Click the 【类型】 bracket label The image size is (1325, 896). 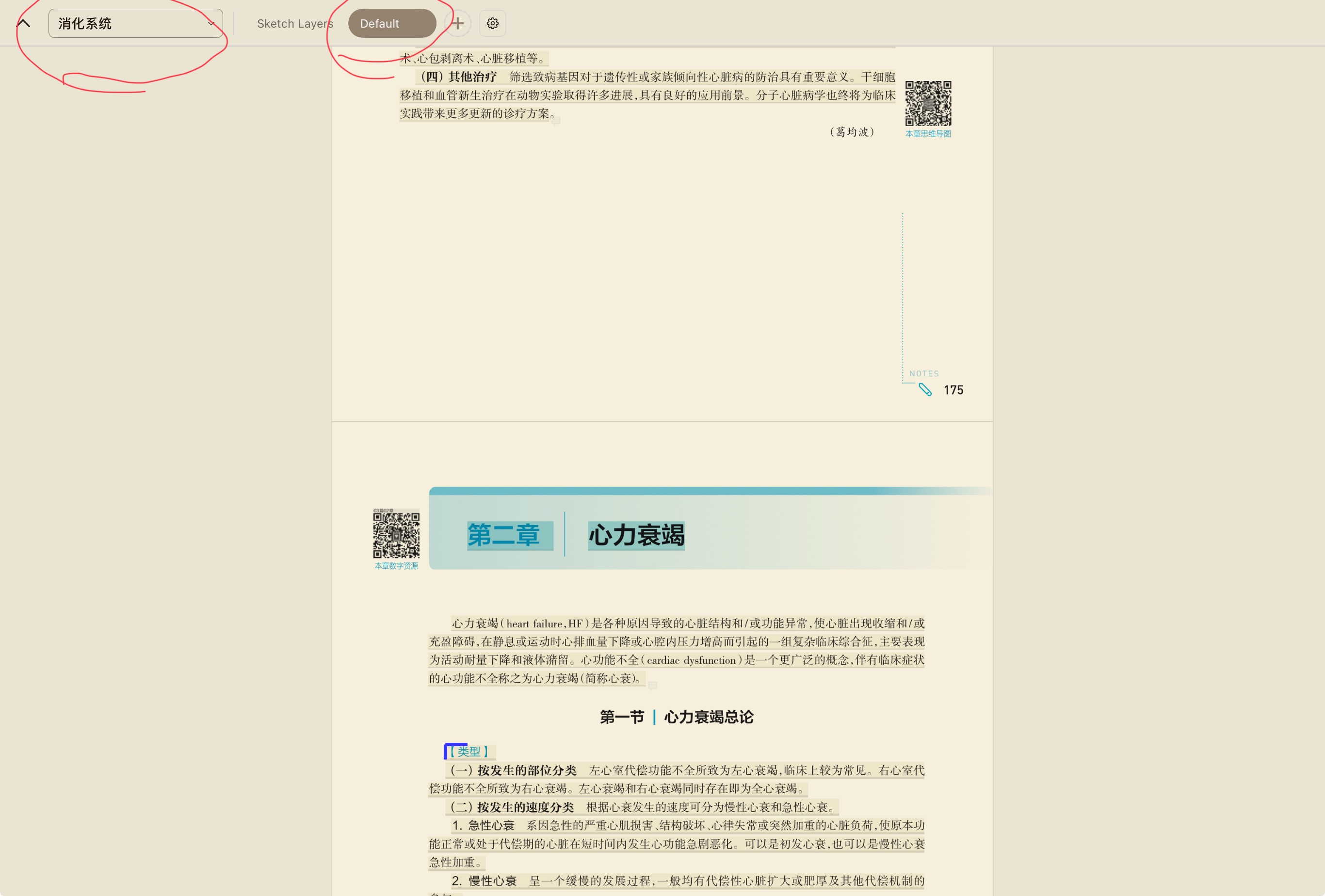click(x=469, y=751)
